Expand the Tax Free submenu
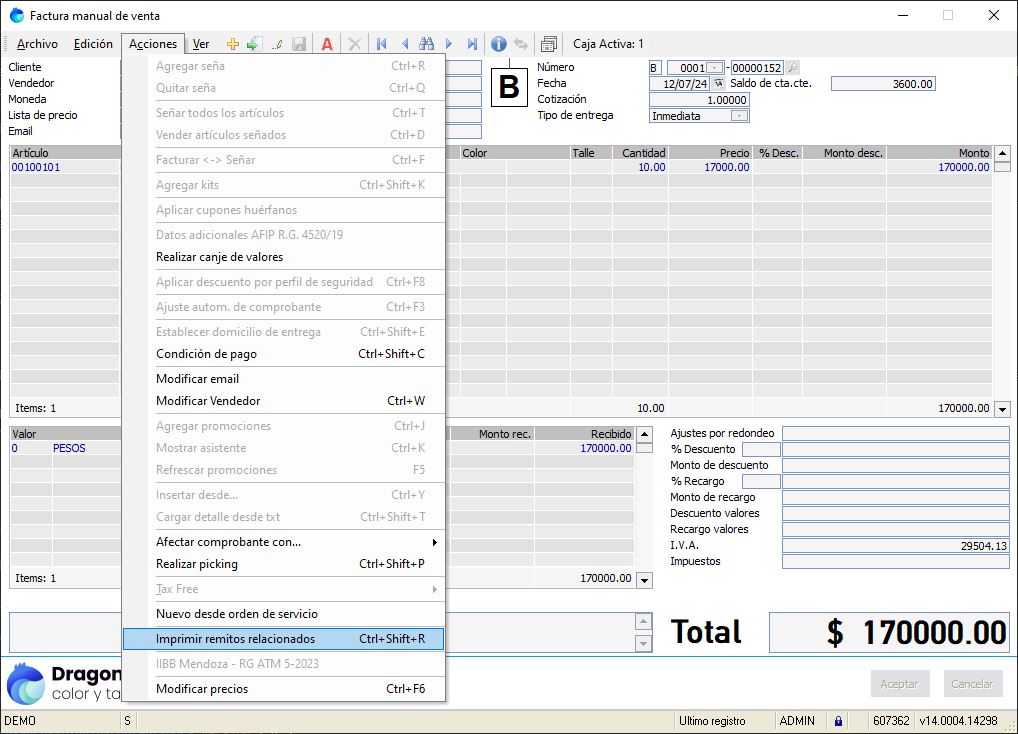Image resolution: width=1018 pixels, height=734 pixels. point(284,589)
